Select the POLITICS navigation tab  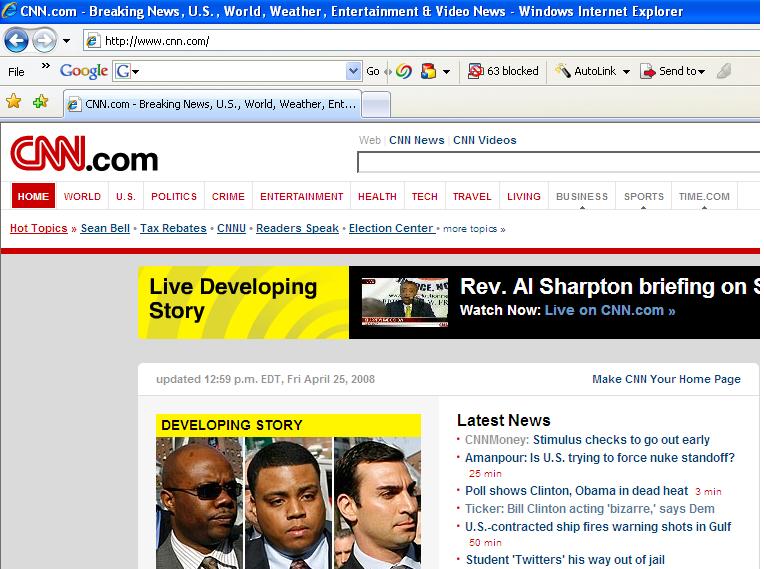coord(174,196)
